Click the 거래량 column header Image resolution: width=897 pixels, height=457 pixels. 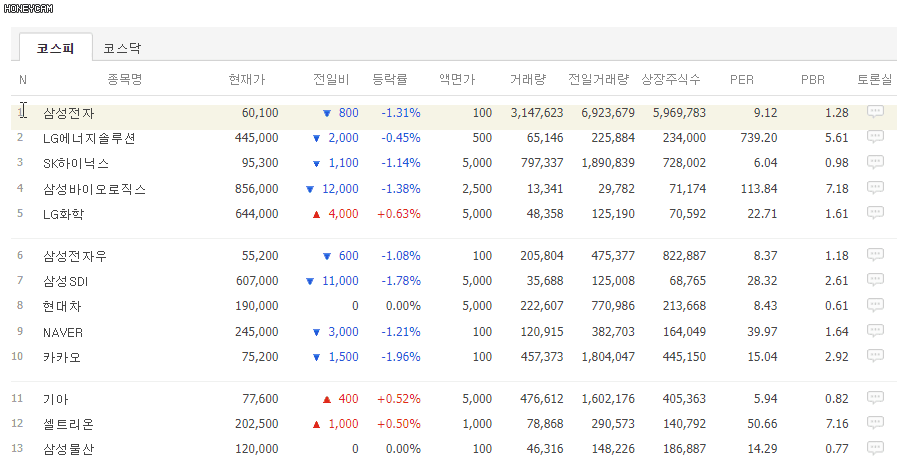(527, 80)
